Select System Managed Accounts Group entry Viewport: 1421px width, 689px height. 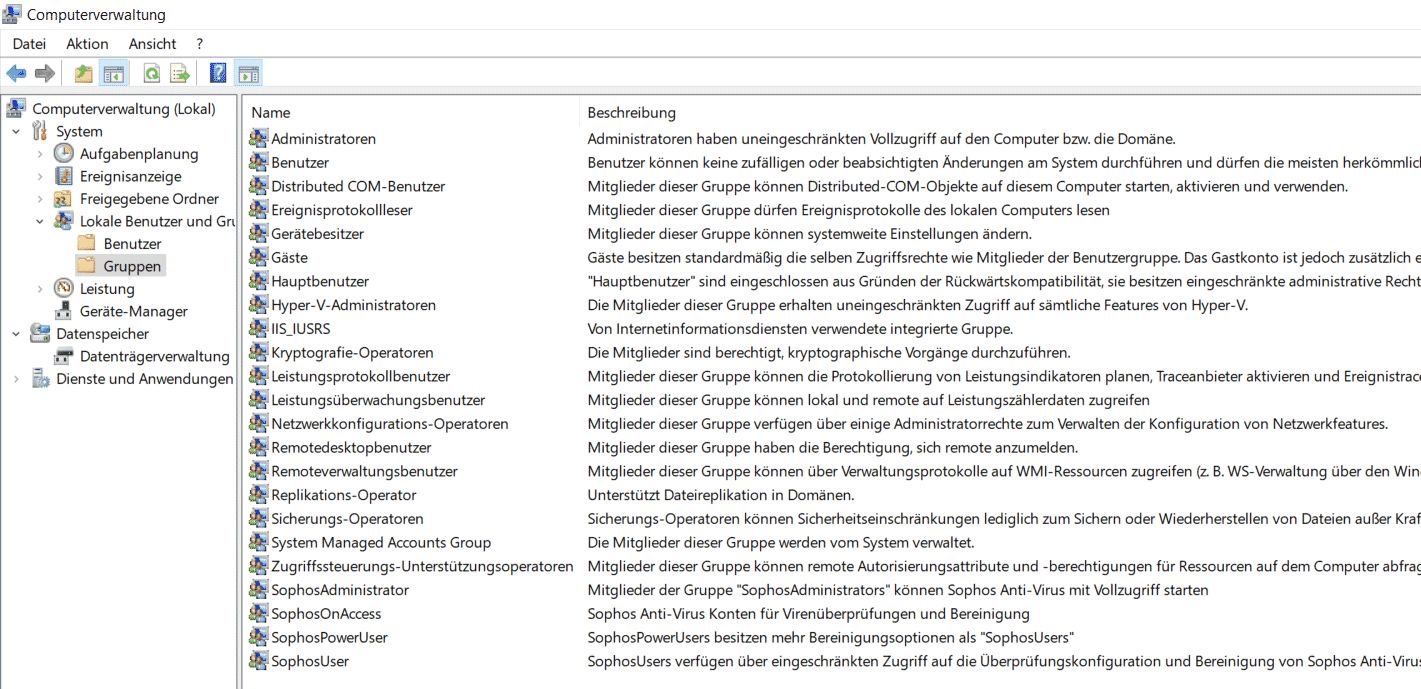click(x=381, y=542)
